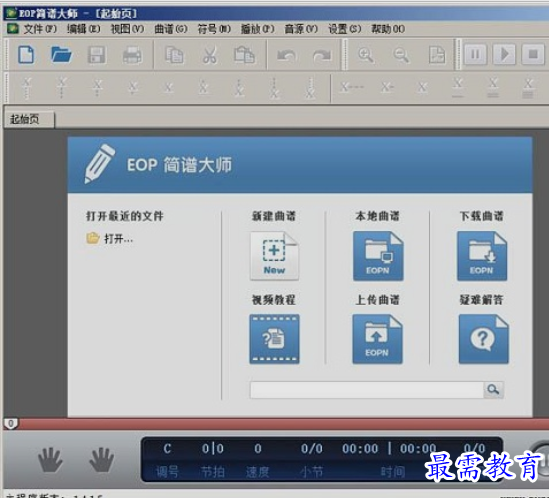Image resolution: width=549 pixels, height=498 pixels.
Task: Click the search input field
Action: coord(367,390)
